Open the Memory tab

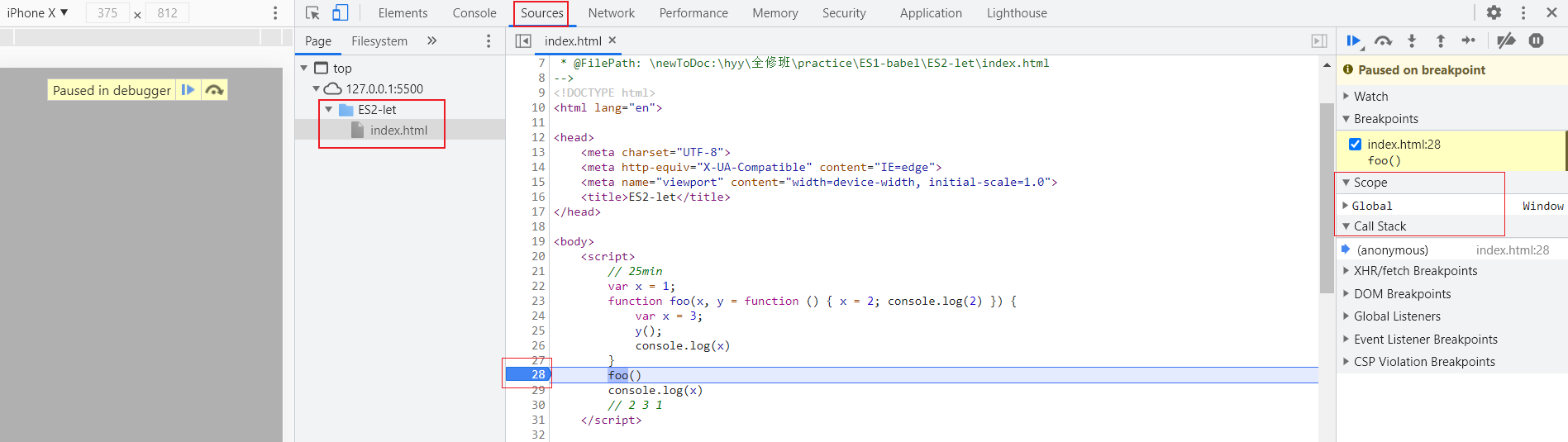point(775,13)
